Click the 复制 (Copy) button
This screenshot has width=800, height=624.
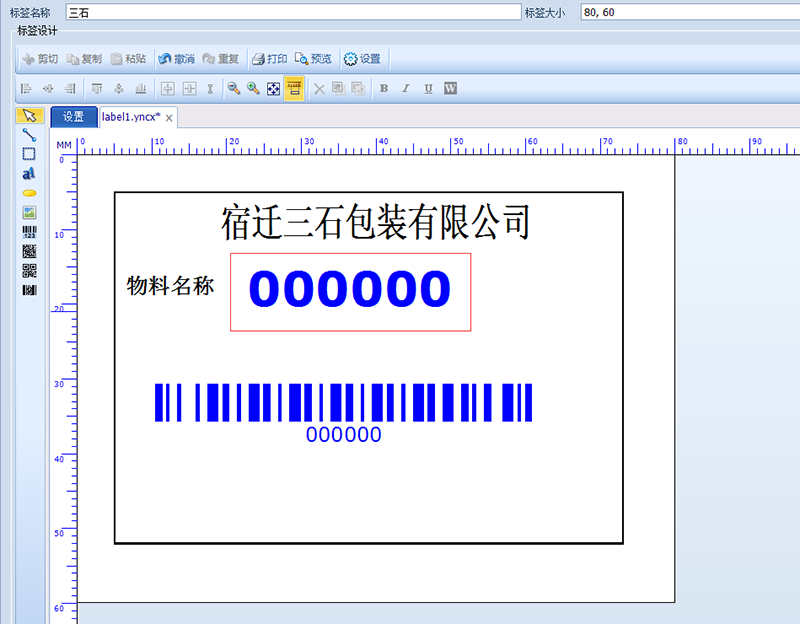coord(84,59)
